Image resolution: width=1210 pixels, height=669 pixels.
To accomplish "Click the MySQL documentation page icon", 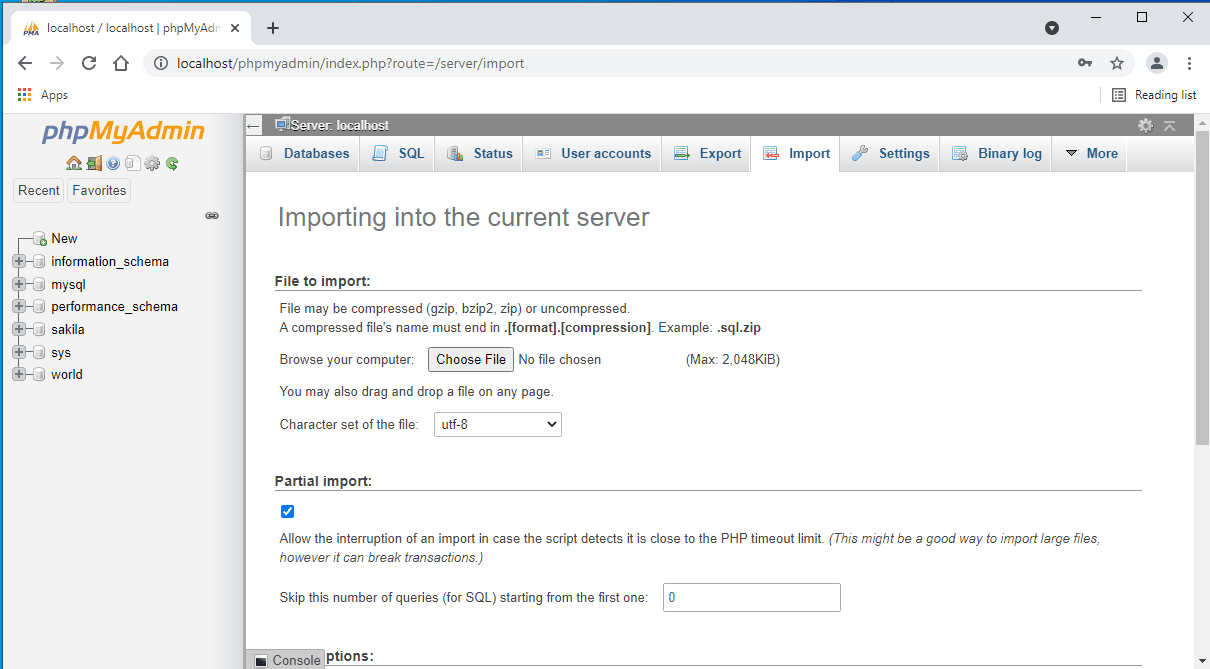I will pos(133,163).
